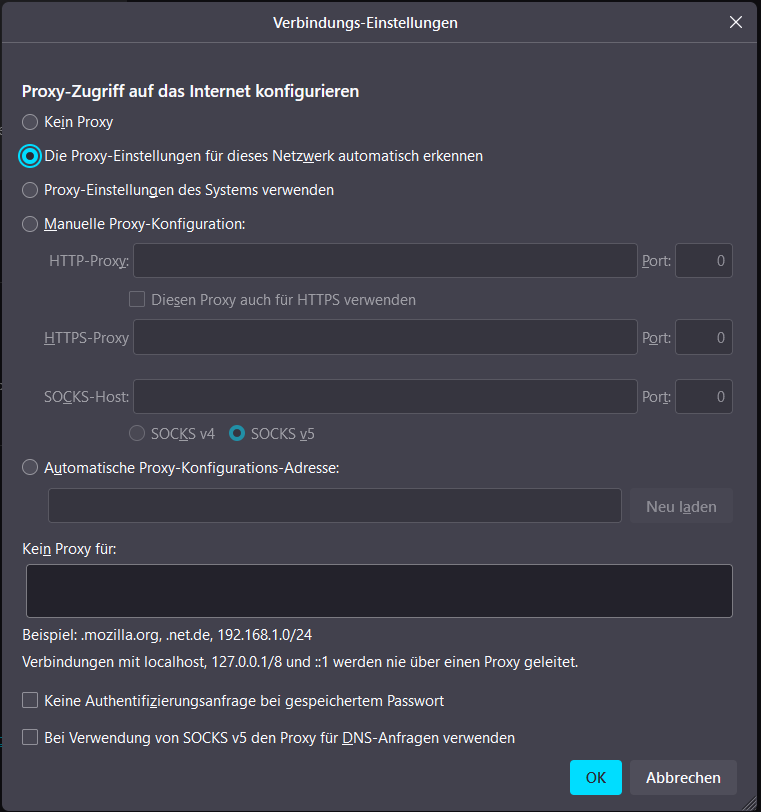This screenshot has height=812, width=761.
Task: Click the HTTPS-Proxy address field
Action: tap(385, 337)
